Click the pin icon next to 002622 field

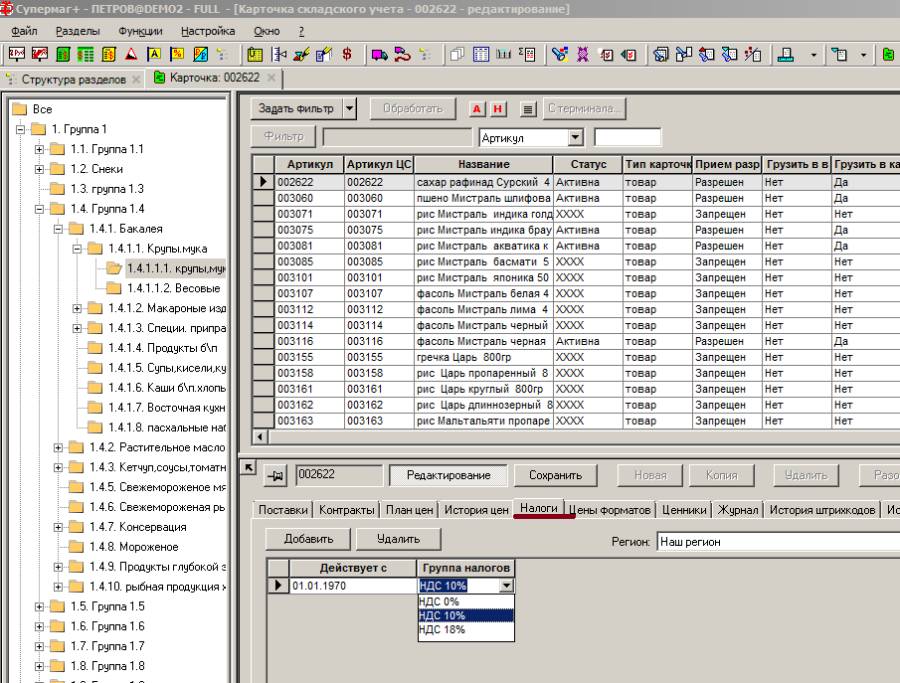[x=276, y=476]
